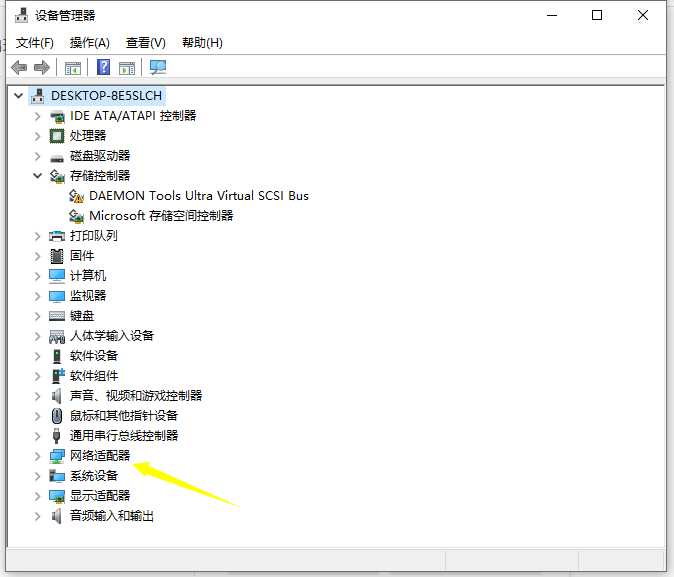
Task: Click the 键盘 keyboard icon
Action: (x=57, y=316)
